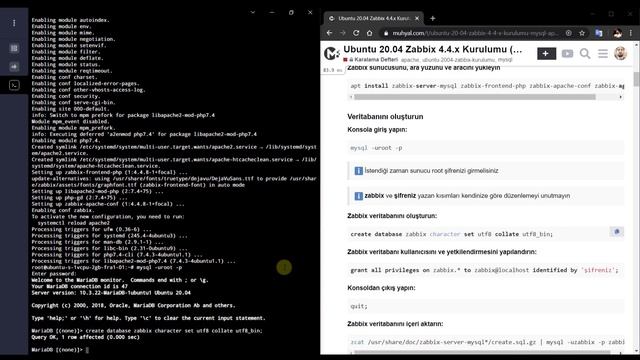Open the ubuntu 2004-zabbix-kurulumu tag link
Viewport: 640px width, 360px height.
coord(458,60)
